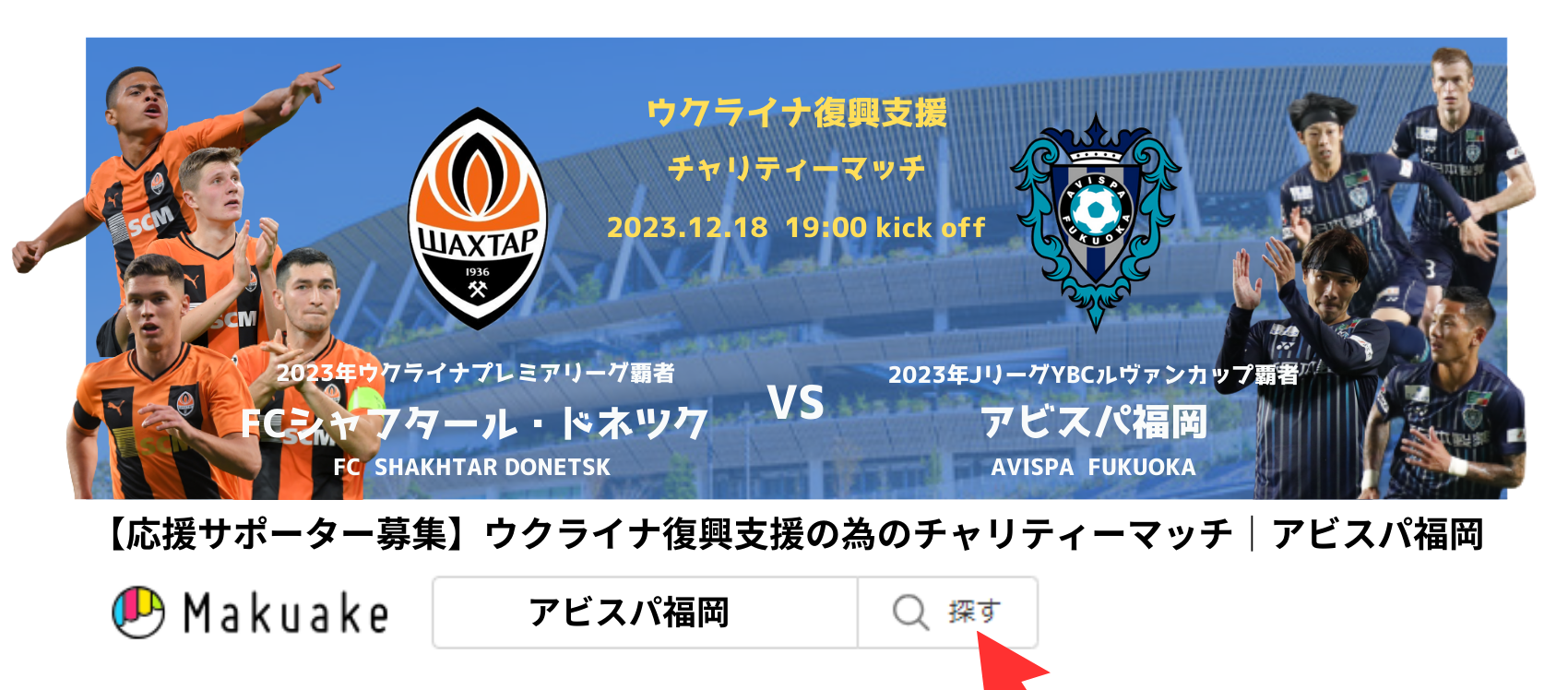Click the Shakhtar Donetsk club crest
Viewport: 1568px width, 690px height.
click(x=478, y=219)
